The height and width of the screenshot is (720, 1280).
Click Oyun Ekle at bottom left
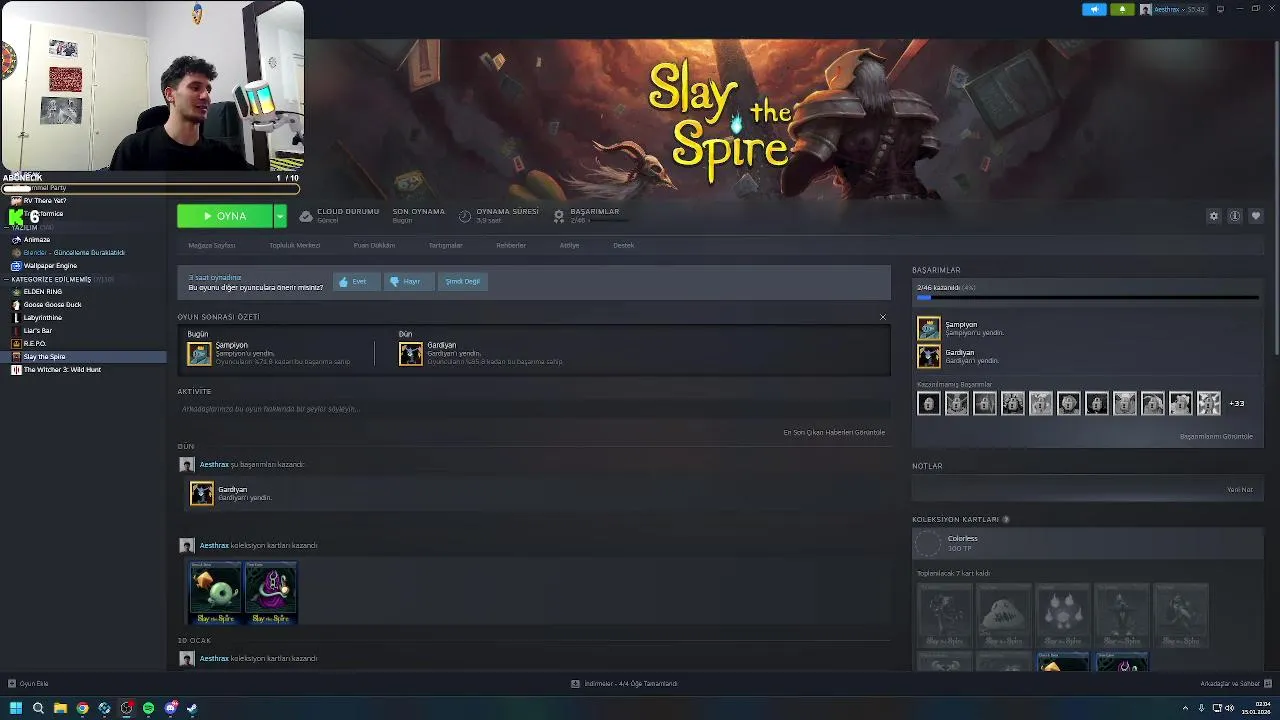pos(28,684)
